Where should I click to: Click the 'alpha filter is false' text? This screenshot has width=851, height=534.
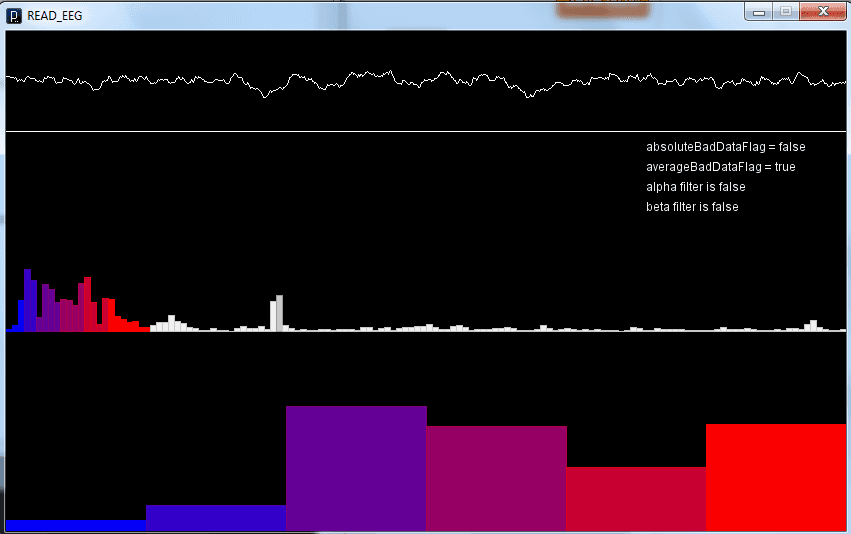click(x=695, y=187)
